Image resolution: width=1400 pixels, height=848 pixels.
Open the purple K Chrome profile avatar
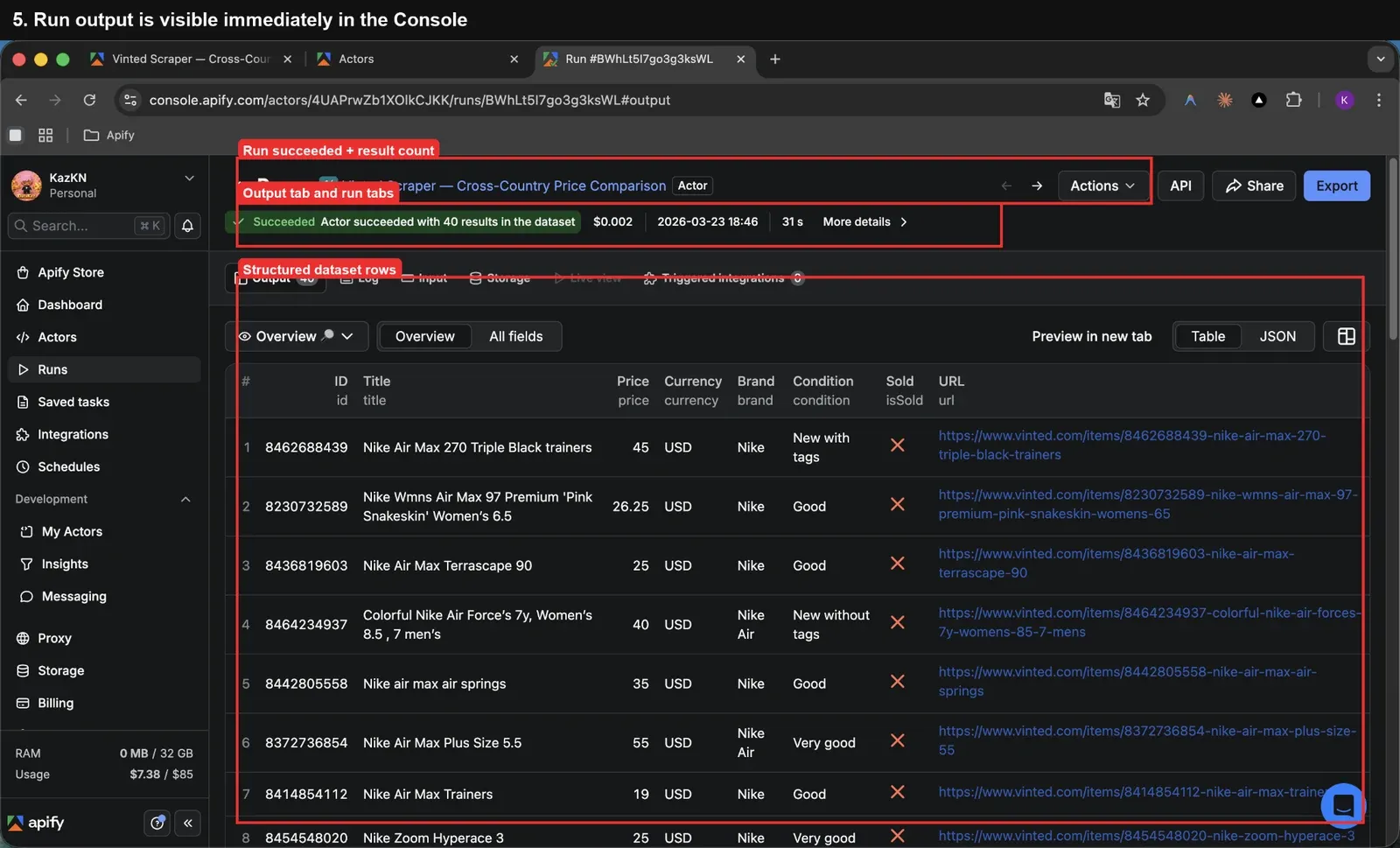pos(1345,100)
